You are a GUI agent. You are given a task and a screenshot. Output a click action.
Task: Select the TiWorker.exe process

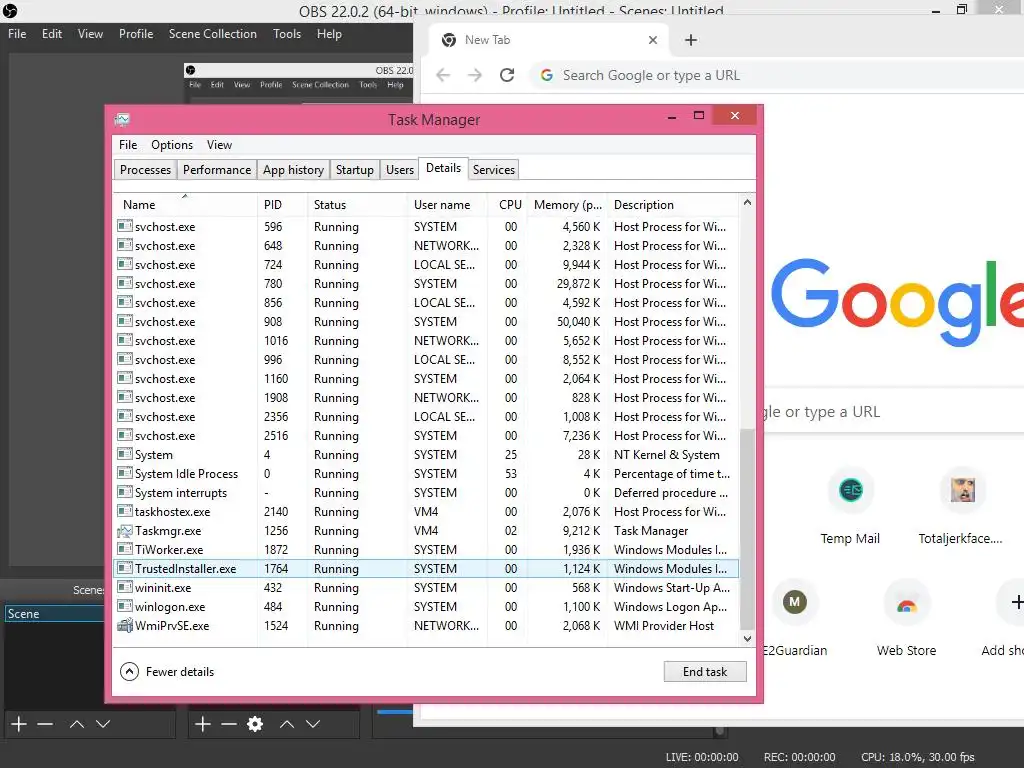pos(426,550)
